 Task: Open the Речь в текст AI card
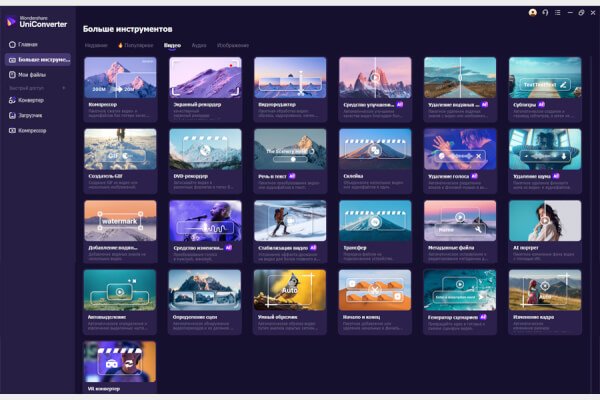(x=290, y=161)
